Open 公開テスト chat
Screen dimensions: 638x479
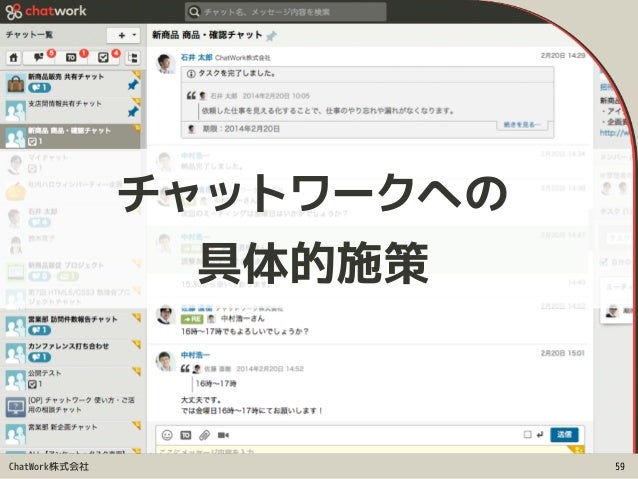point(71,379)
